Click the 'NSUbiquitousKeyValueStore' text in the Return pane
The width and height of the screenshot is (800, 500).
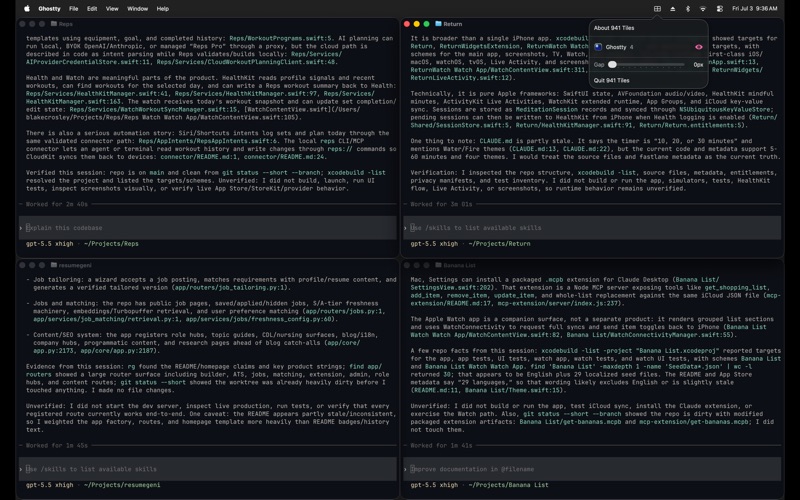(x=724, y=109)
